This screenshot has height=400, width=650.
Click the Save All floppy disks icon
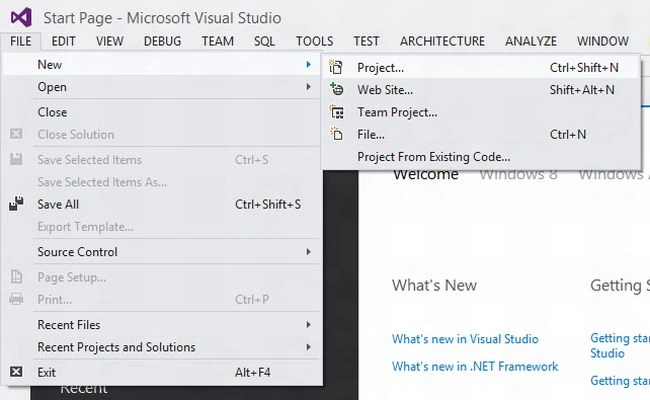(16, 204)
